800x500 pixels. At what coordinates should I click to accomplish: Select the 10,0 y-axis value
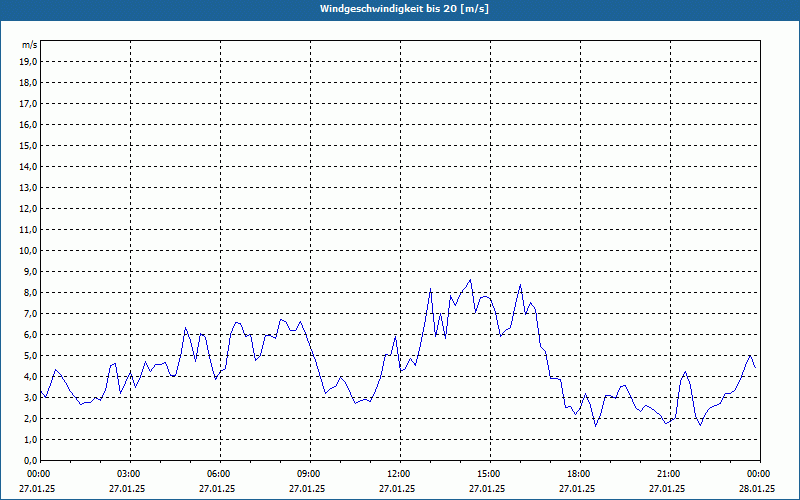point(28,251)
